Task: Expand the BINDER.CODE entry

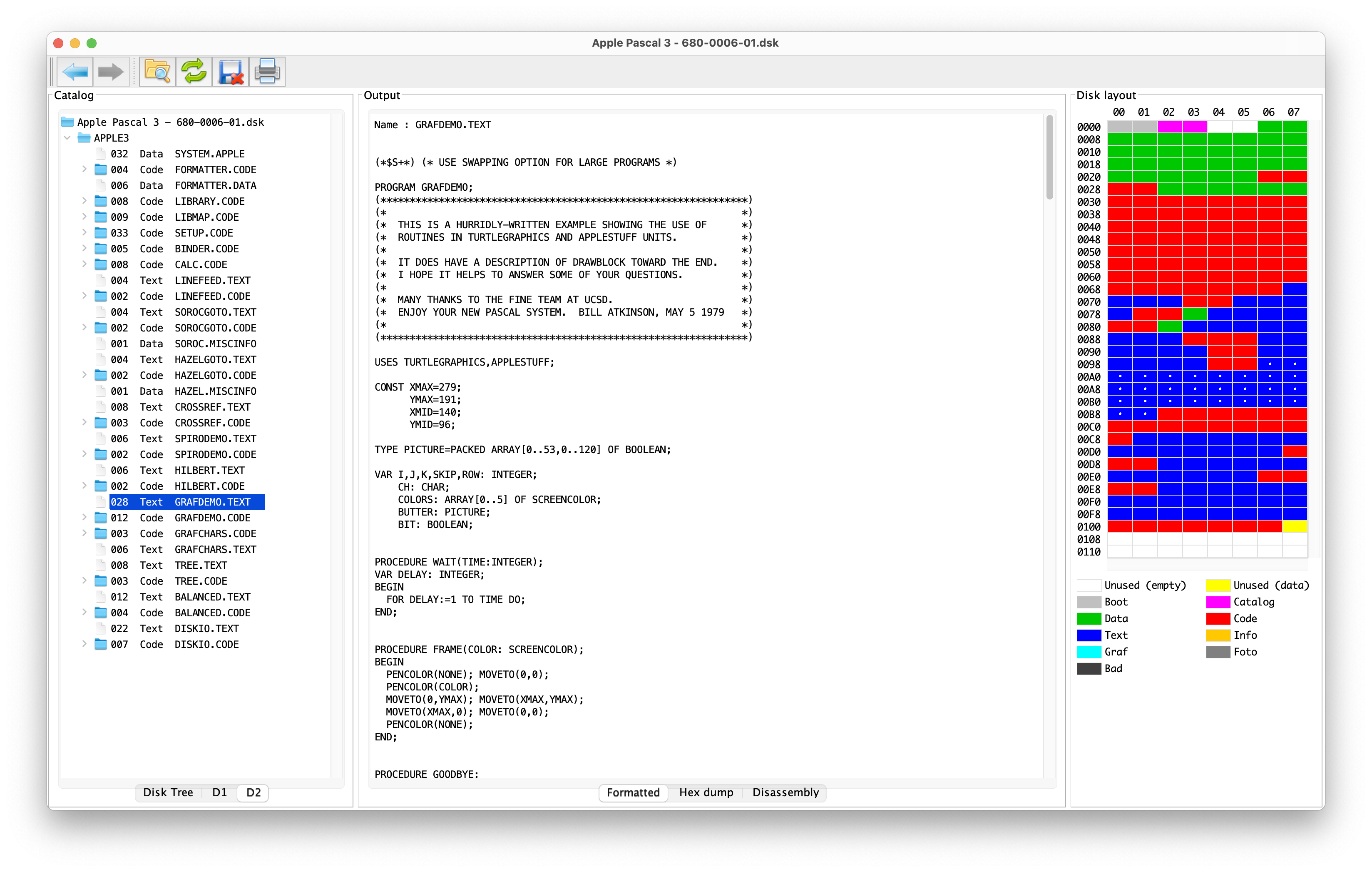Action: click(x=85, y=249)
